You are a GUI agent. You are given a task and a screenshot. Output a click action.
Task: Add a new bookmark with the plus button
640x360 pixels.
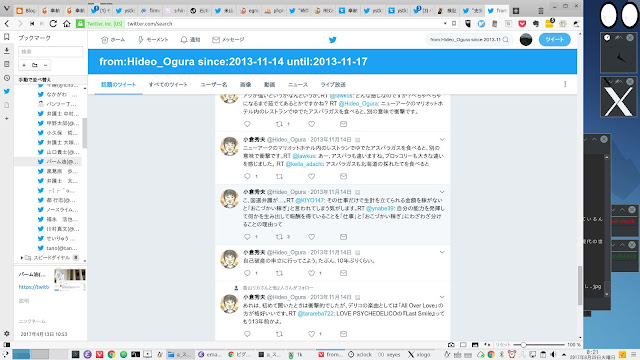[x=24, y=65]
